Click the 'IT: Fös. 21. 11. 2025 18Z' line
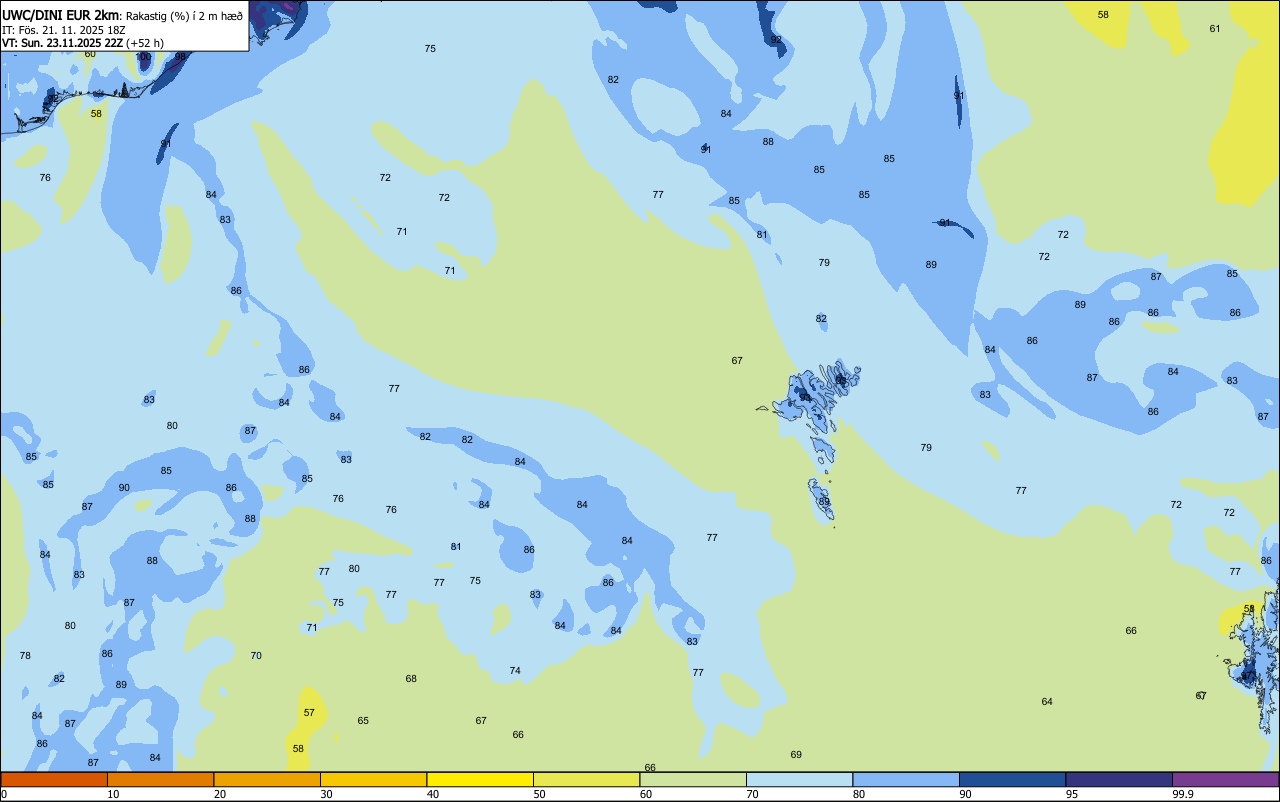This screenshot has height=802, width=1280. pos(64,30)
